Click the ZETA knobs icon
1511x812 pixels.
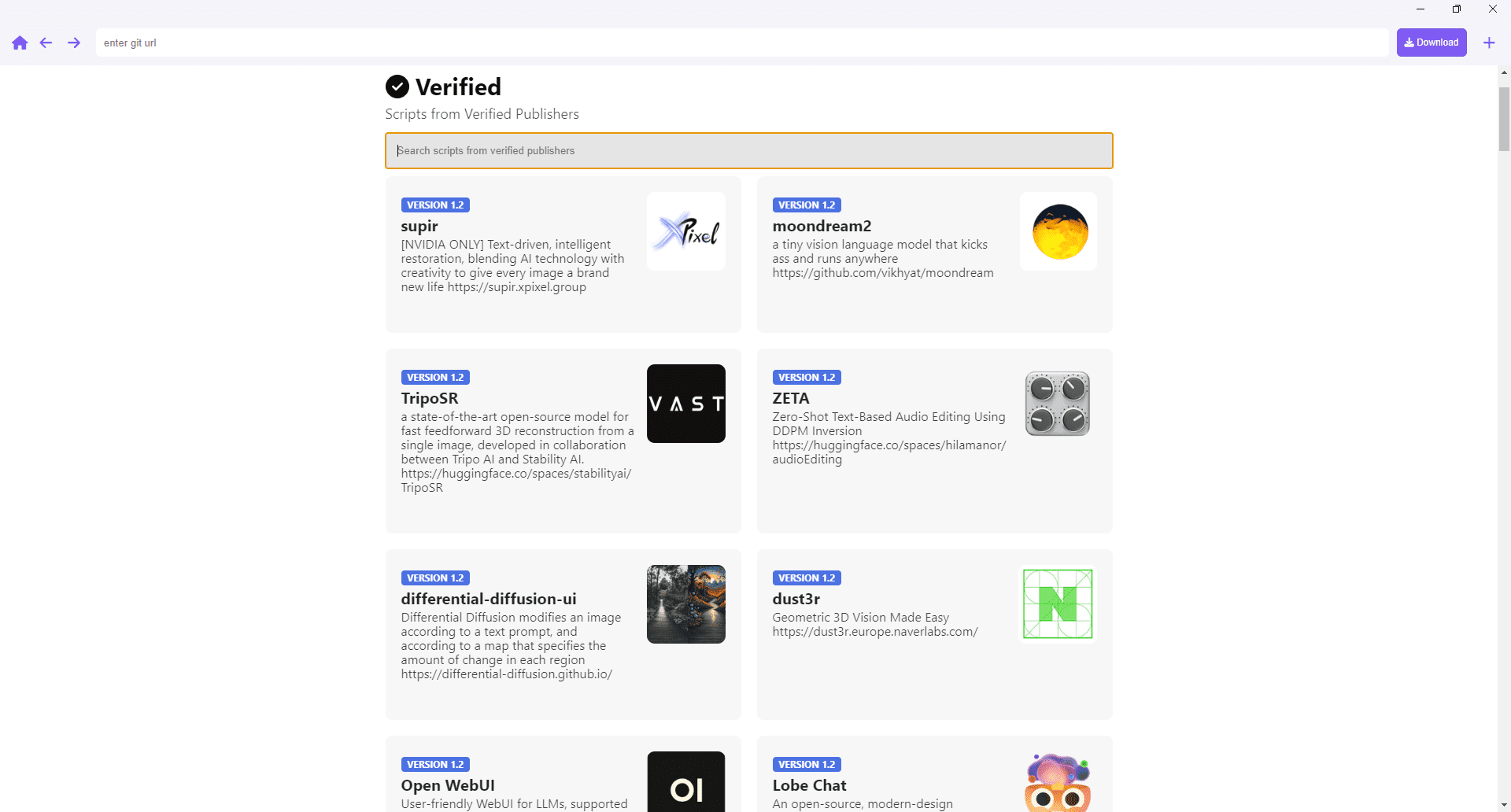click(x=1058, y=404)
